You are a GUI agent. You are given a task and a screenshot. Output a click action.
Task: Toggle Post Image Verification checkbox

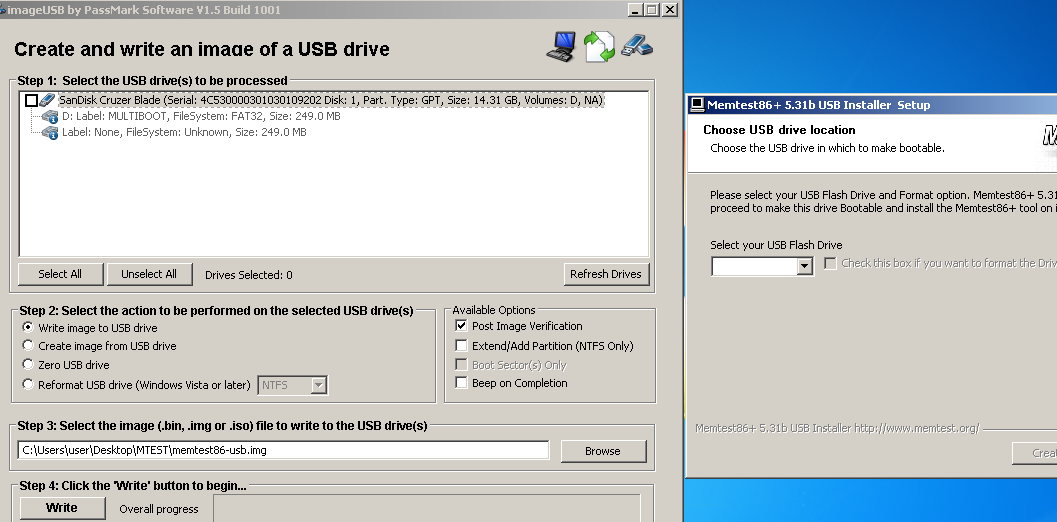click(461, 326)
